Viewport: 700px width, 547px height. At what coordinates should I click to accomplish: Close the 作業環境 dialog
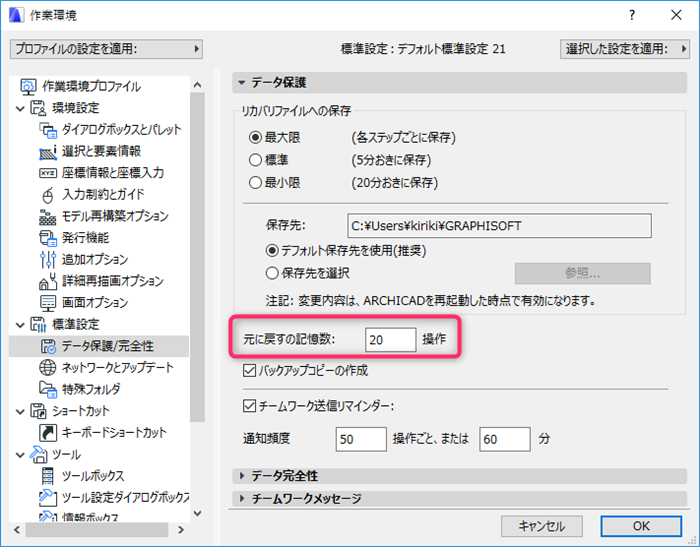pos(676,15)
